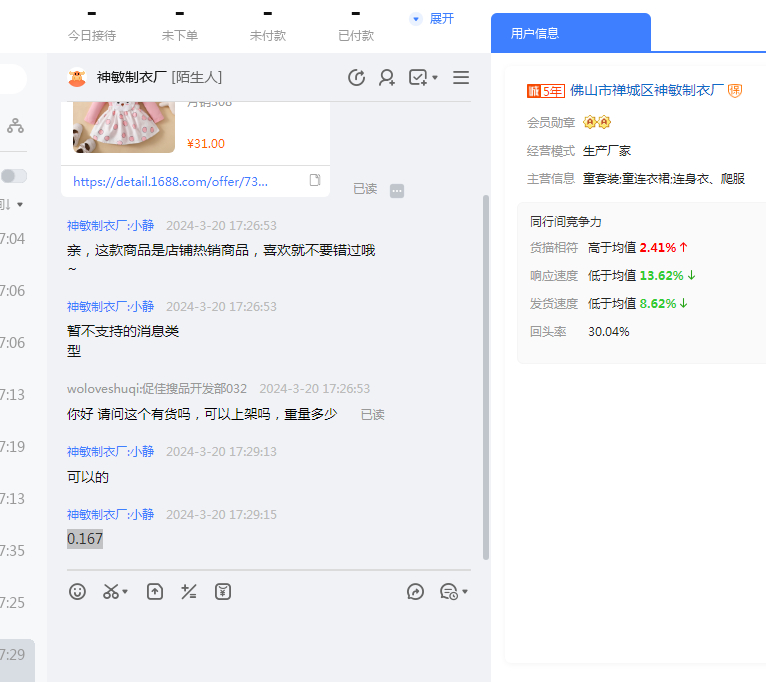Image resolution: width=766 pixels, height=682 pixels.
Task: Click the upload file icon
Action: (x=155, y=592)
